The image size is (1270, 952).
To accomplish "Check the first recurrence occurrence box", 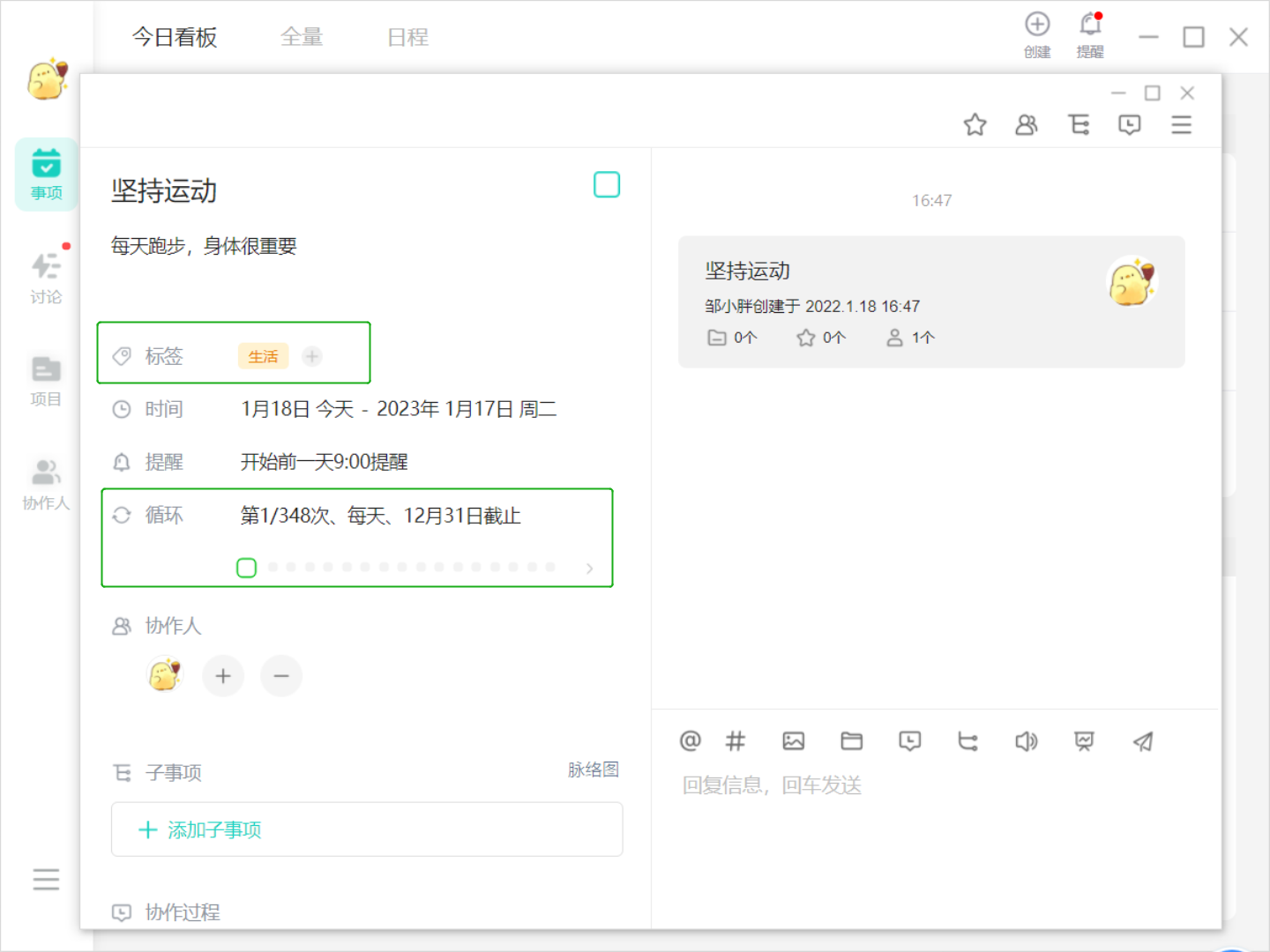I will coord(247,568).
